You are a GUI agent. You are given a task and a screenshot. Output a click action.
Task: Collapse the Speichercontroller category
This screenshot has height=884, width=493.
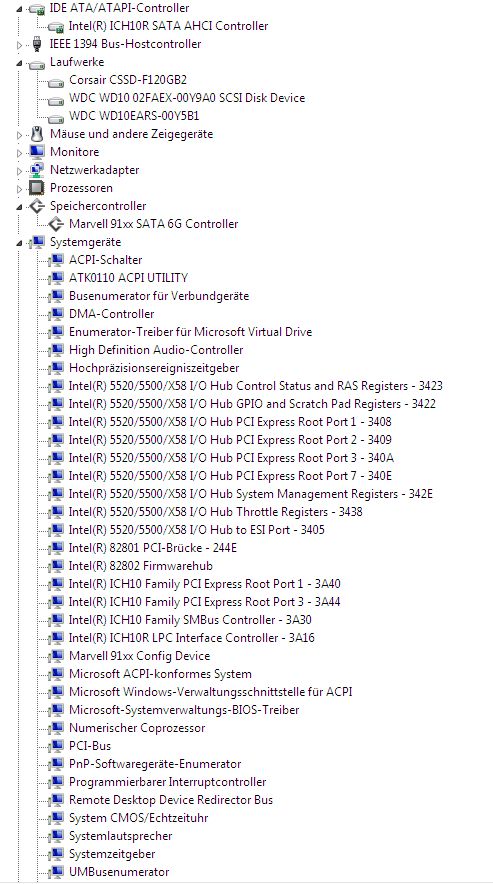point(19,207)
